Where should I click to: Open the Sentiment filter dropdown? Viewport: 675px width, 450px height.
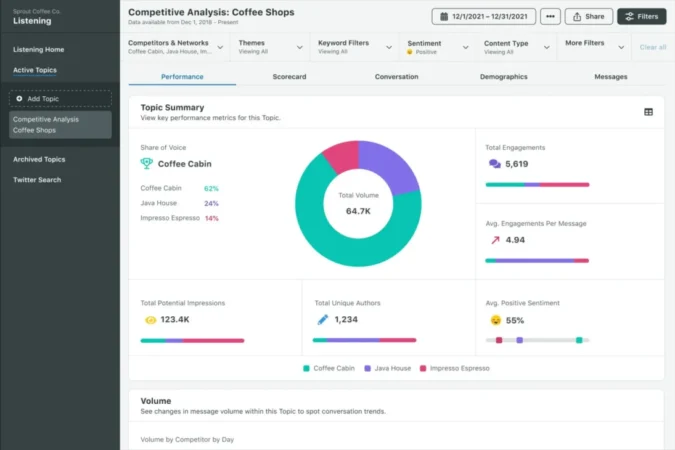pos(438,47)
